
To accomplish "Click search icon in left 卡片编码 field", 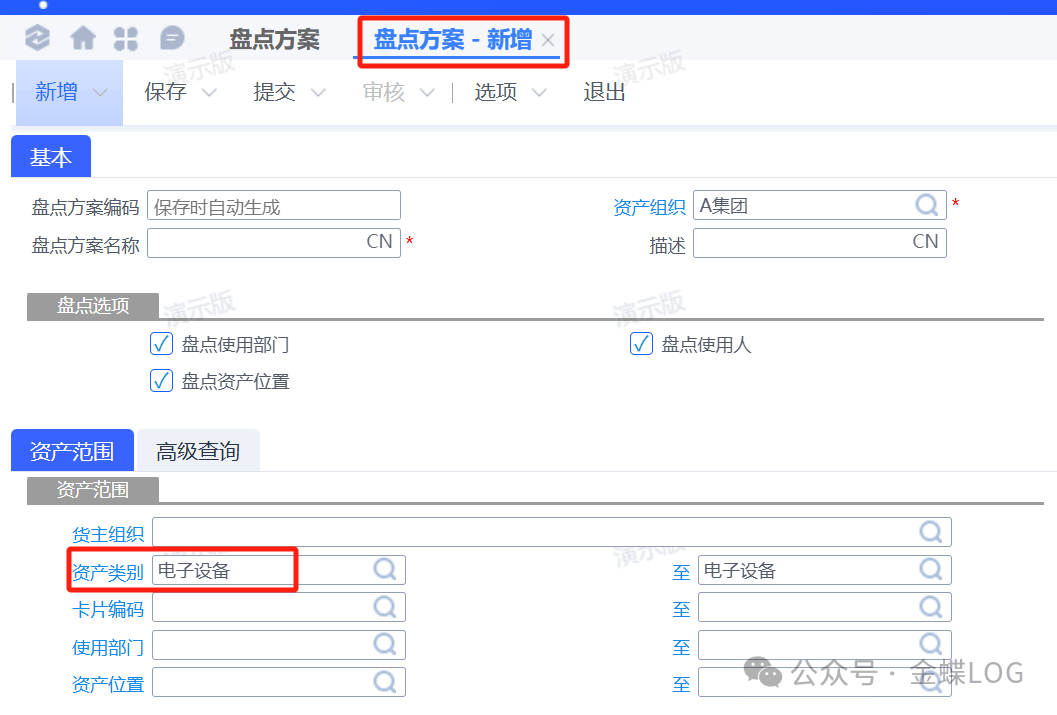I will pos(385,607).
